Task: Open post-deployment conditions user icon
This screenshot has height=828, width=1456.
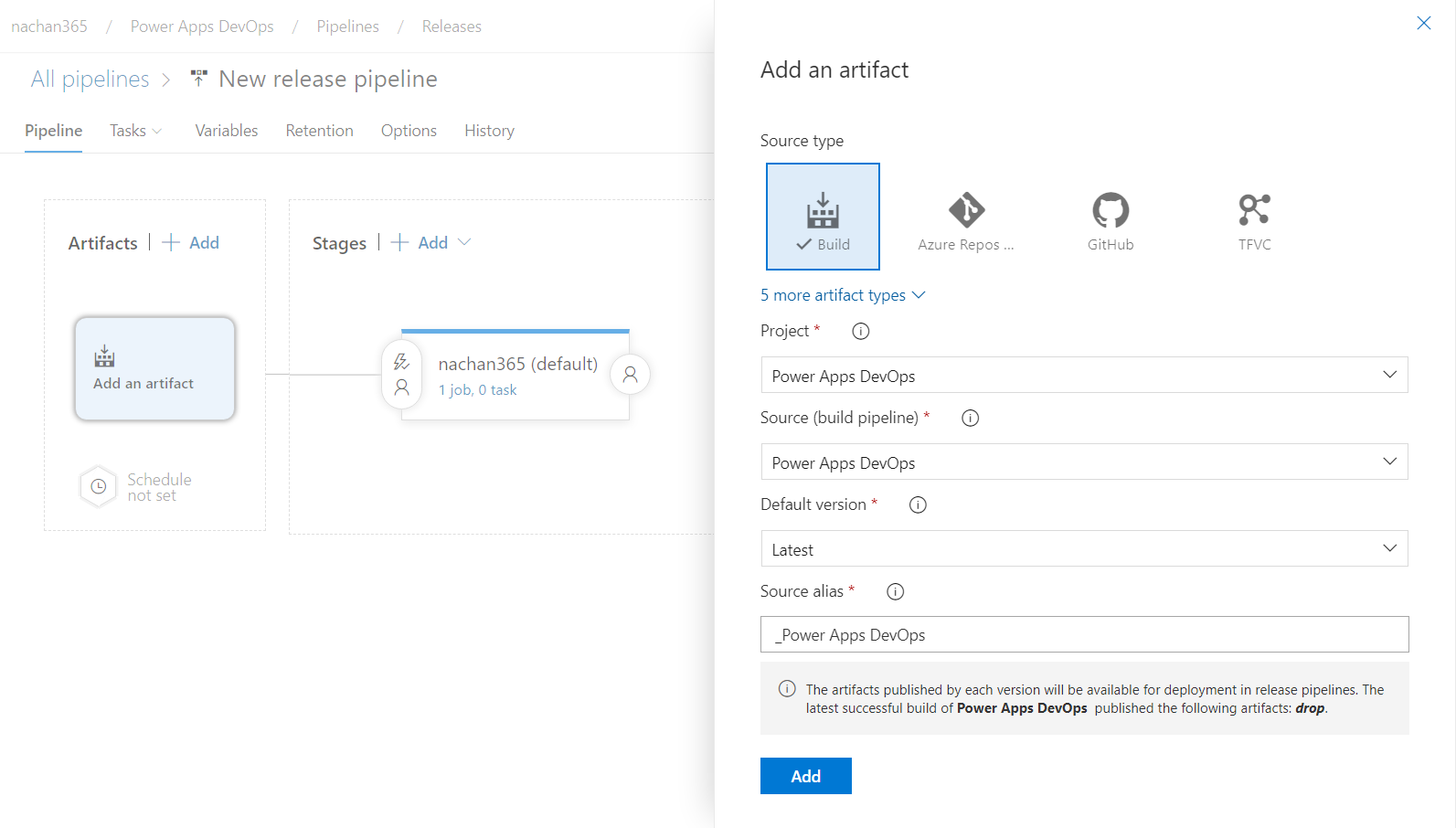Action: pos(630,375)
